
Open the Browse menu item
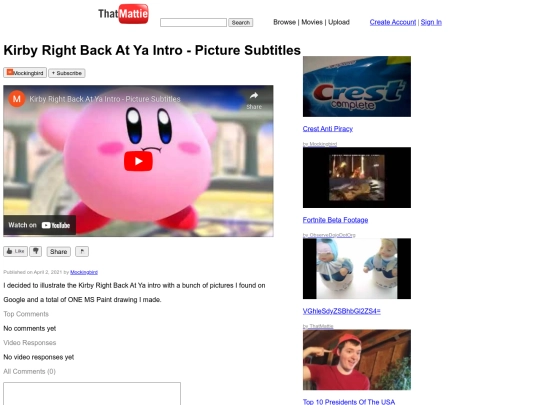coord(284,22)
